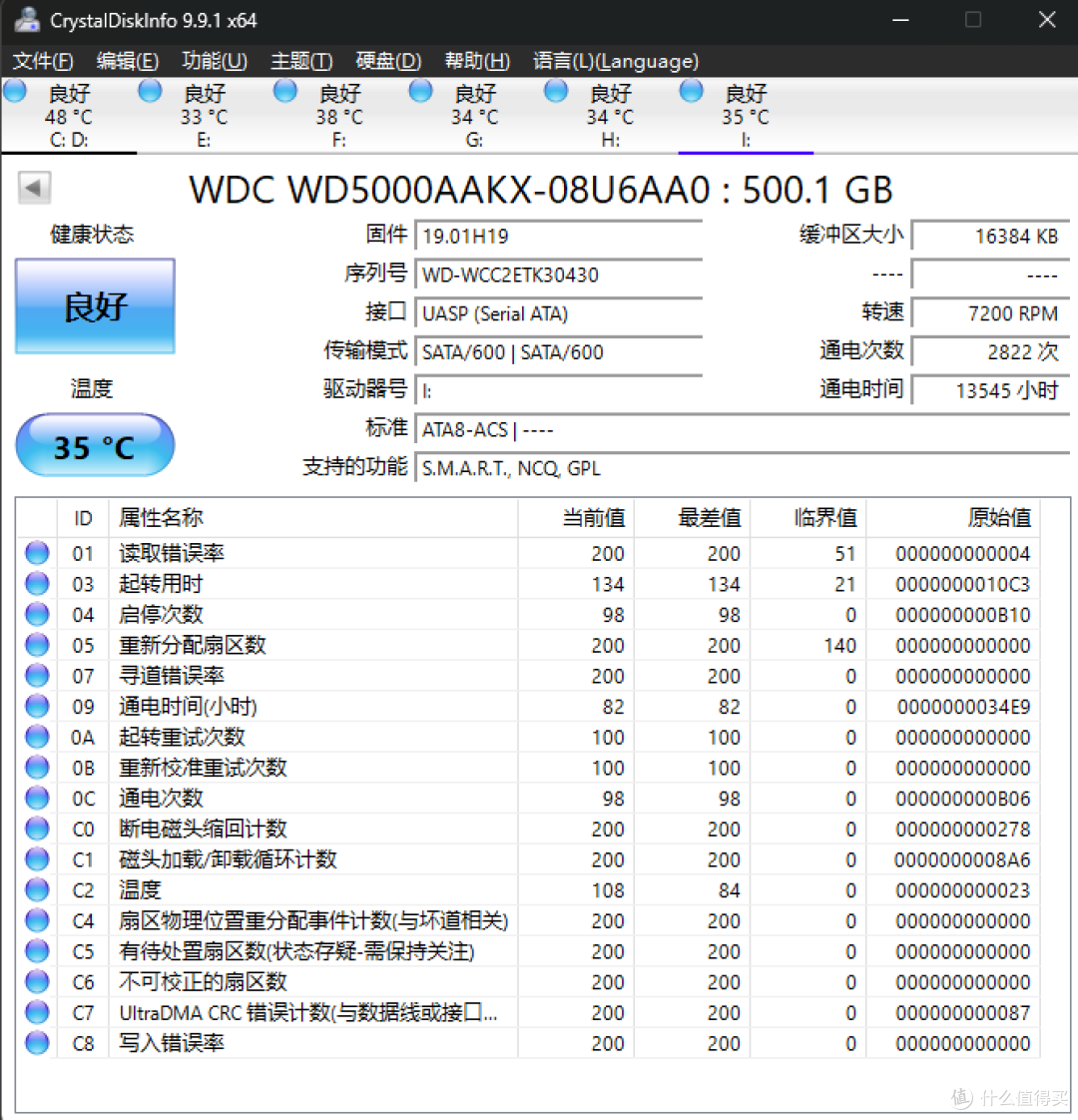Image resolution: width=1078 pixels, height=1120 pixels.
Task: Click status icon for 04 启停次数
Action: (x=37, y=614)
